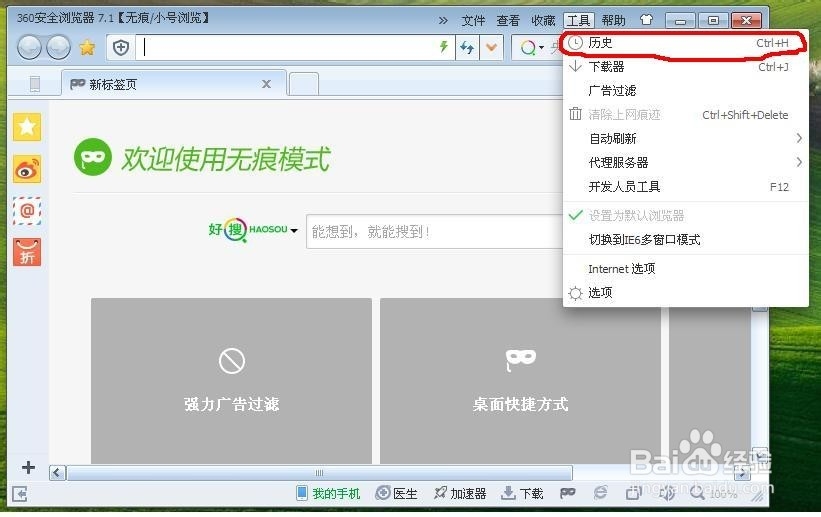Expand the hidden menu chevron
821x517 pixels.
tap(443, 20)
